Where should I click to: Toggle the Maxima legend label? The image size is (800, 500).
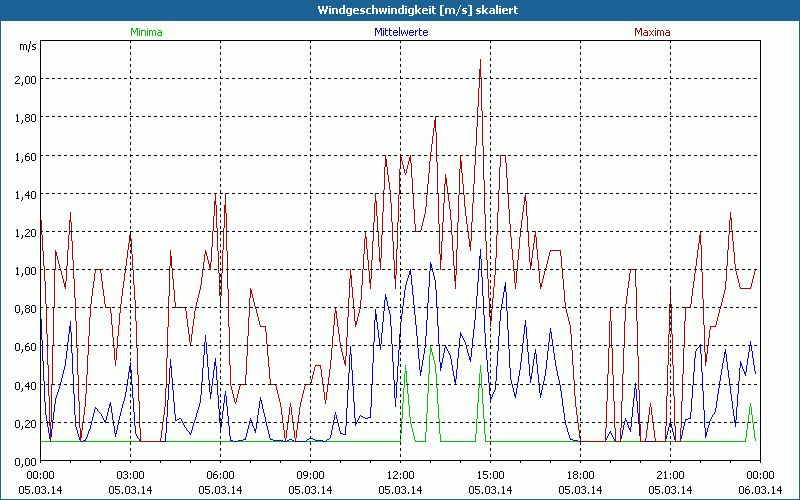coord(652,32)
